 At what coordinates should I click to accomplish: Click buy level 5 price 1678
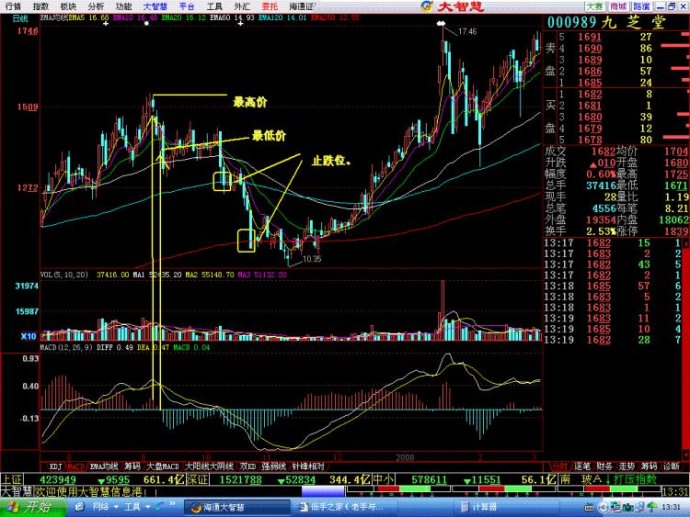[x=590, y=140]
